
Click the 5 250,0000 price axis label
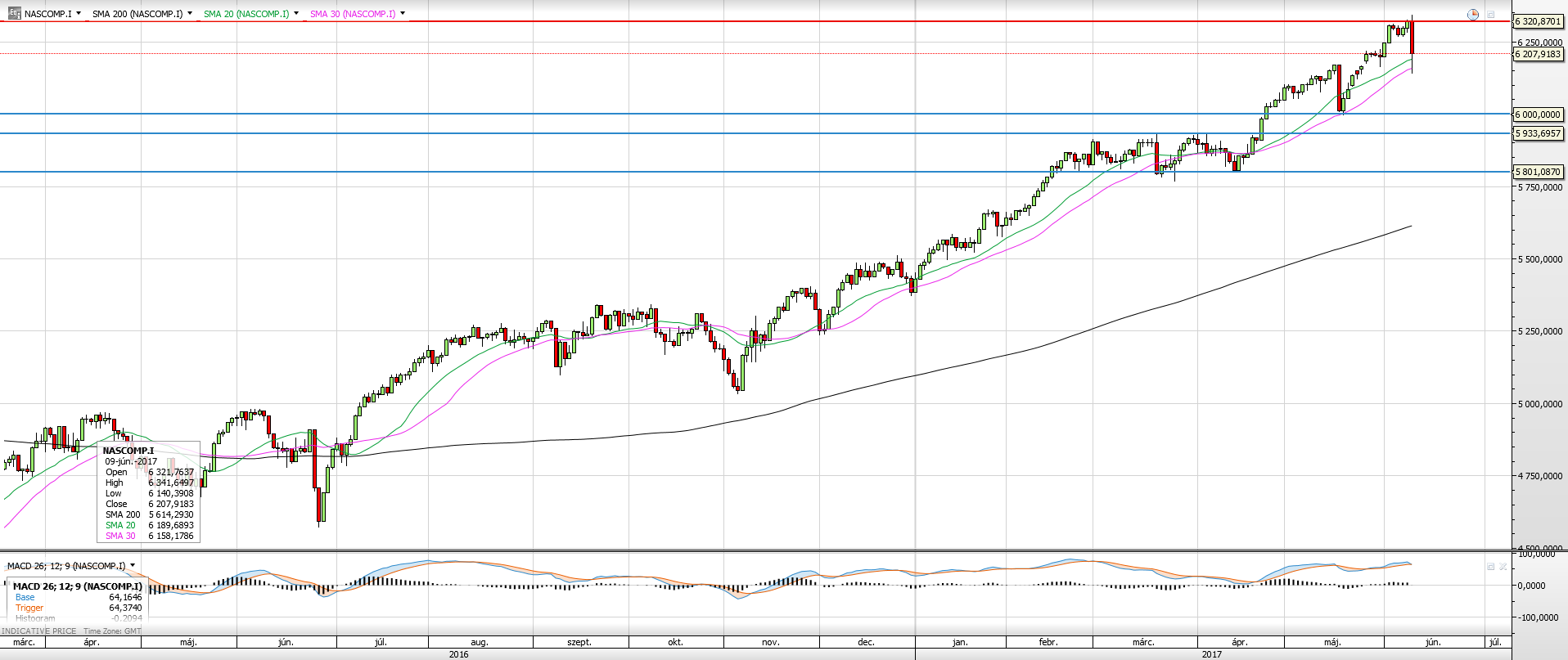tap(1540, 331)
